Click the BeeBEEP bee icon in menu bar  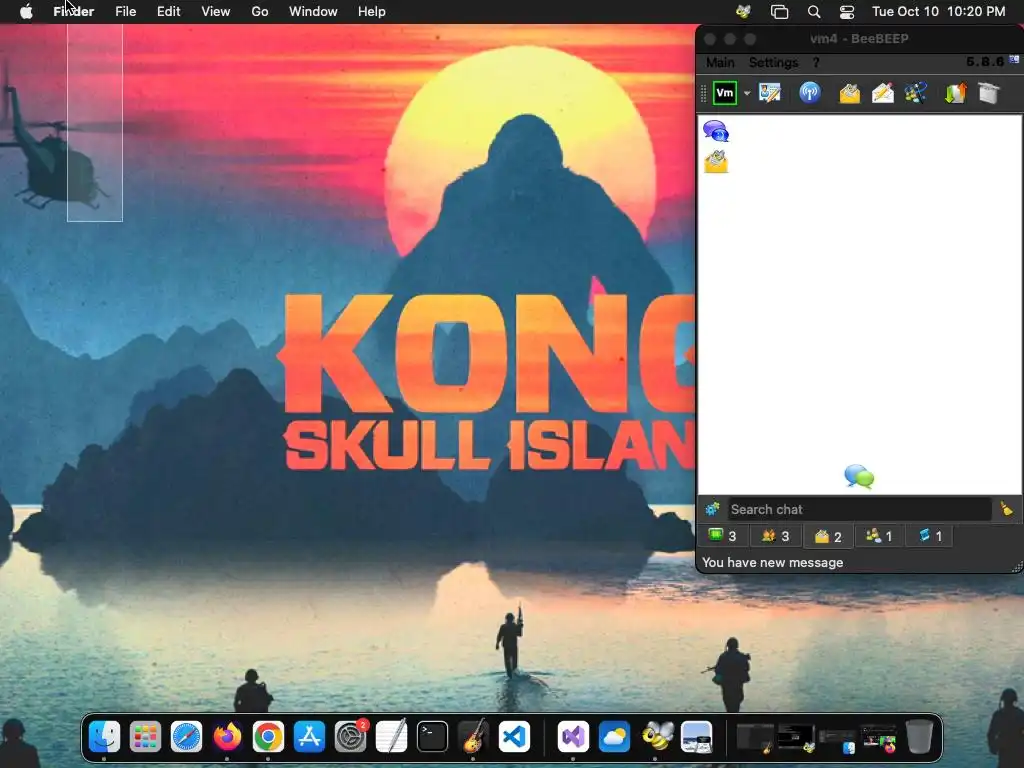pos(743,11)
